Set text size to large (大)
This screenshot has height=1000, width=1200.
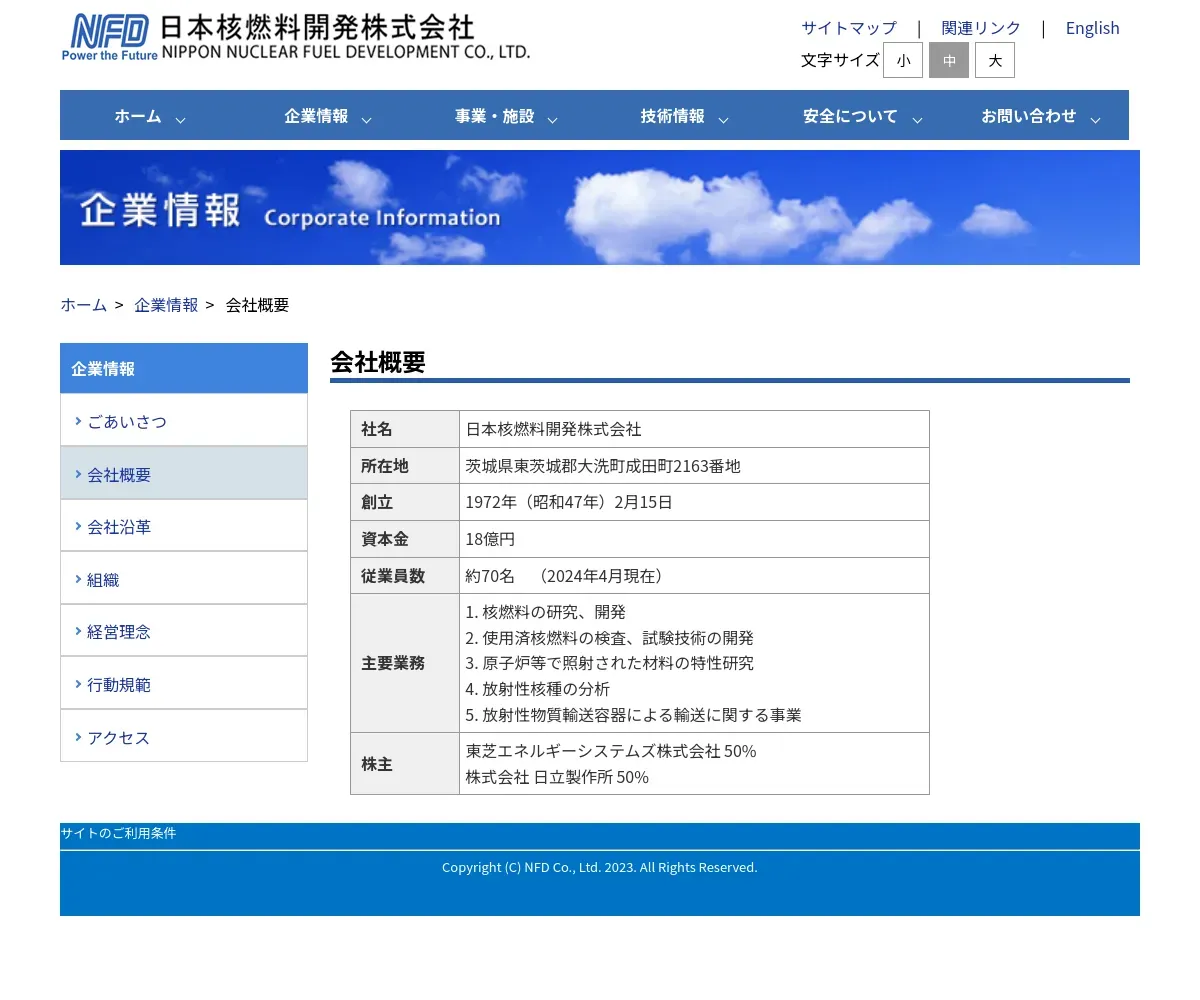[x=995, y=60]
